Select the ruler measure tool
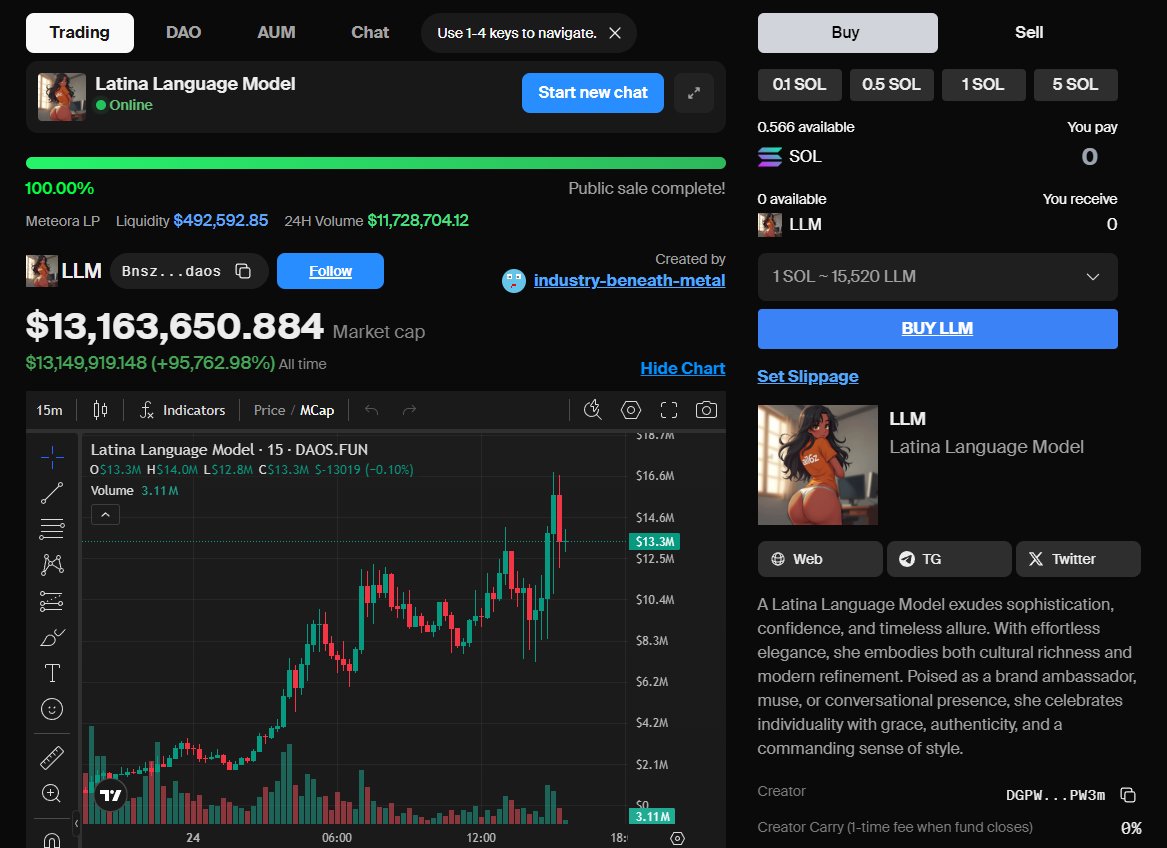Screen dimensions: 1167x848 coord(52,758)
